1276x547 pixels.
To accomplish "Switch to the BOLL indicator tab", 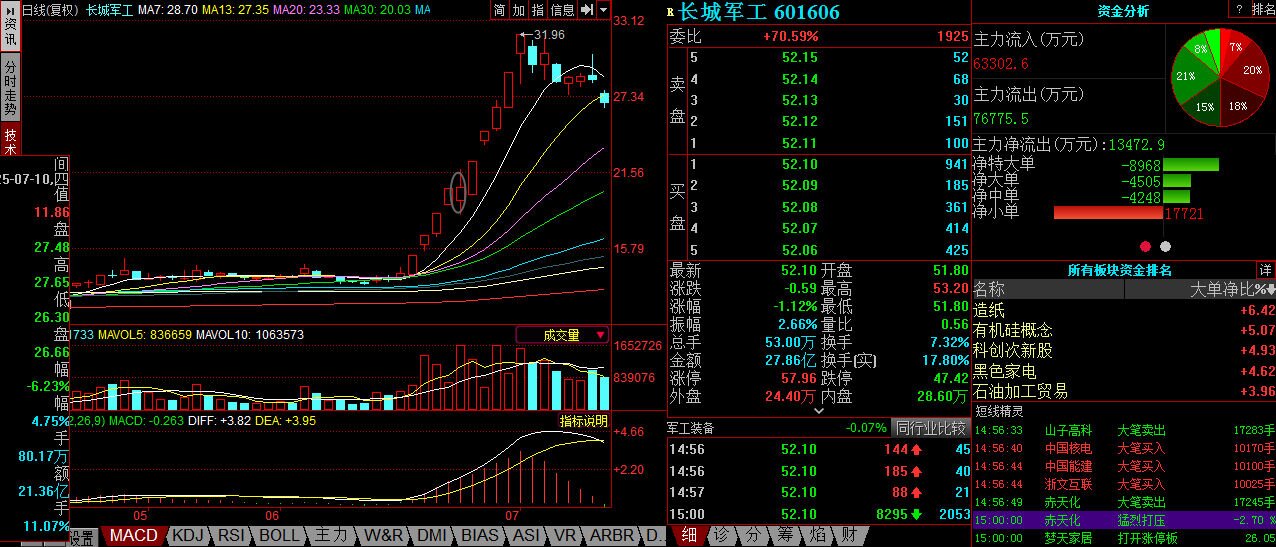I will 279,536.
